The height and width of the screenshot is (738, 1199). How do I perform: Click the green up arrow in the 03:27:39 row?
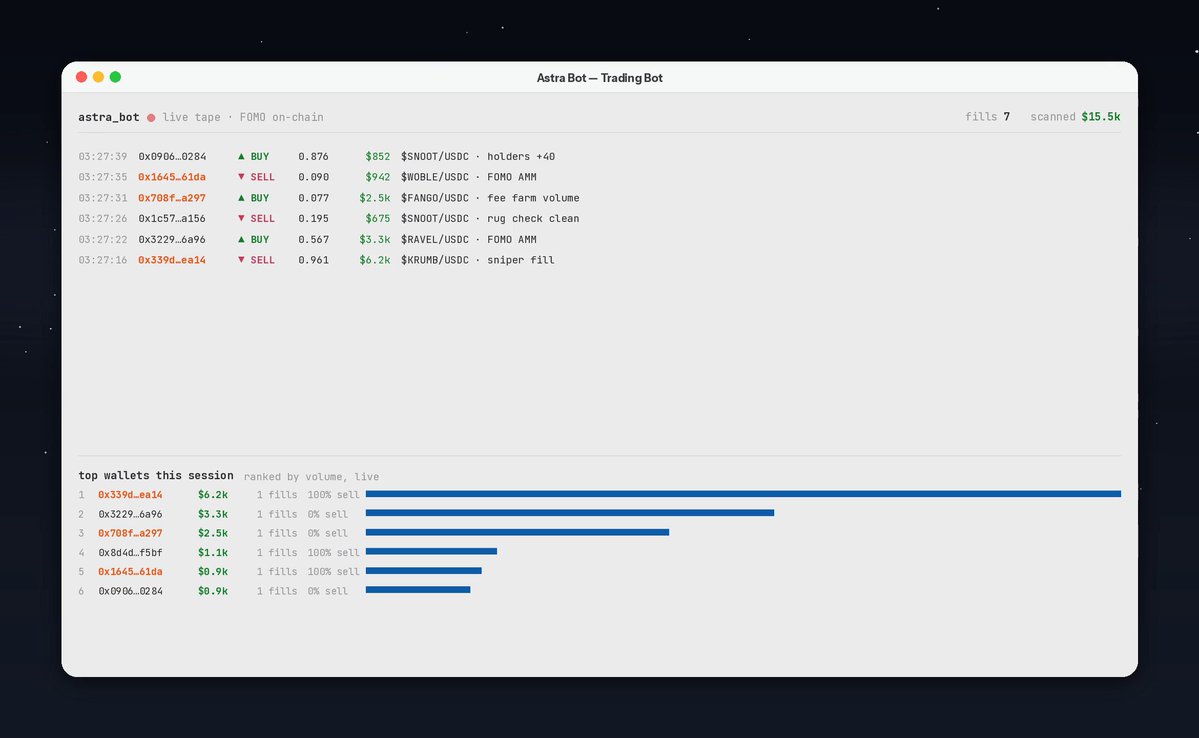coord(241,156)
